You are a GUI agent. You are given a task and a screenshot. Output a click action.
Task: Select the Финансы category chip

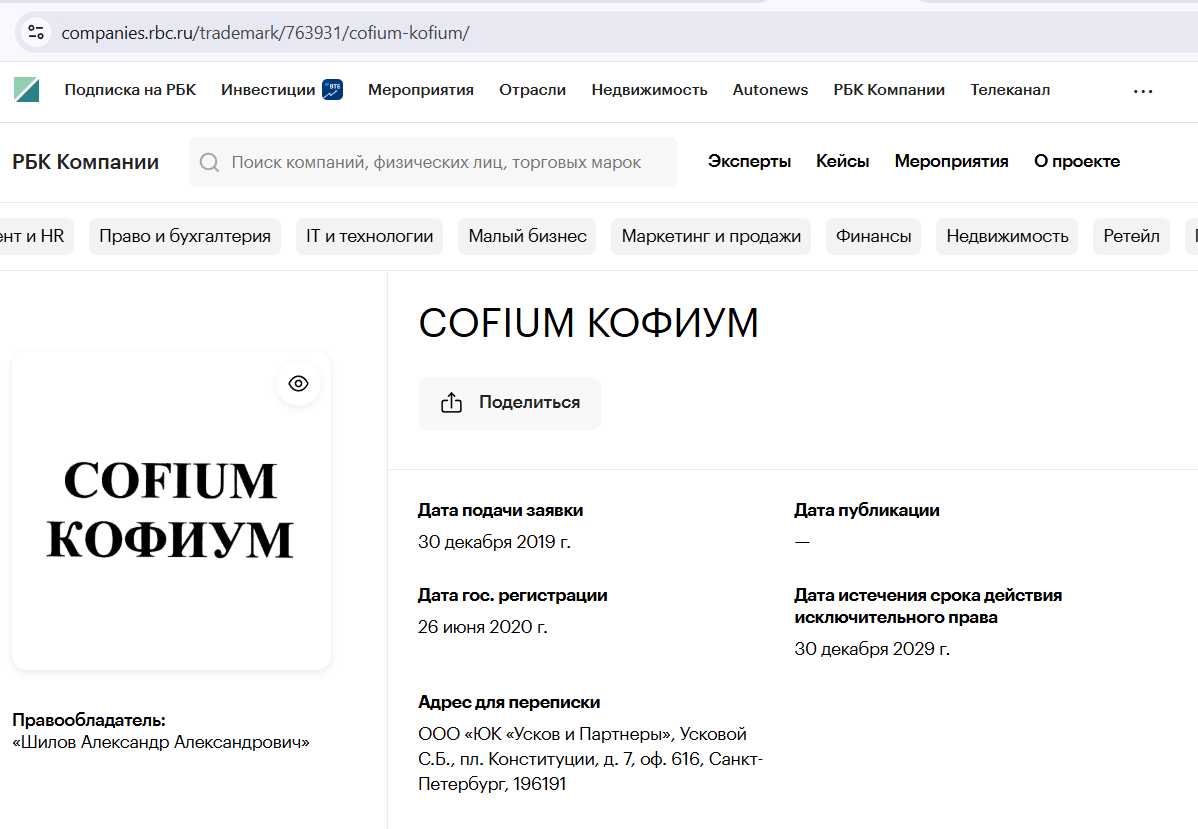(873, 236)
